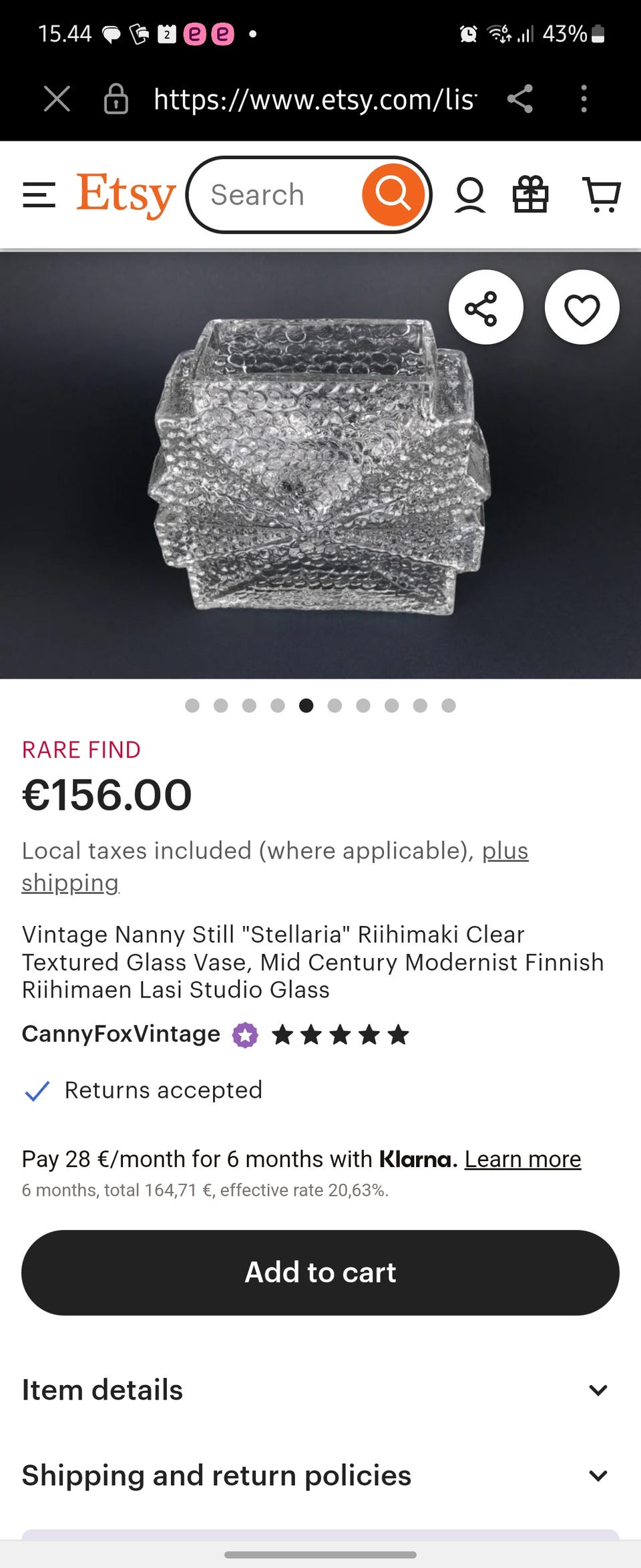Visit CannyFoxVintage shop name
Image resolution: width=641 pixels, height=1568 pixels.
click(121, 1034)
